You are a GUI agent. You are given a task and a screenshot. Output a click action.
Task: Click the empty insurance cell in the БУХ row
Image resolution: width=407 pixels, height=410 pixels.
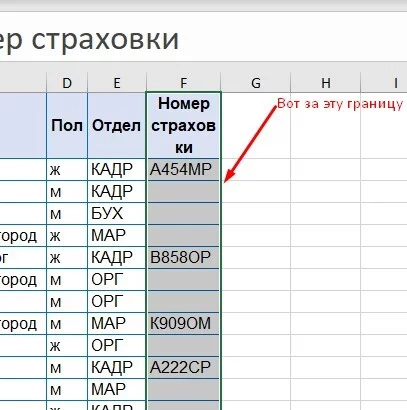pyautogui.click(x=184, y=213)
